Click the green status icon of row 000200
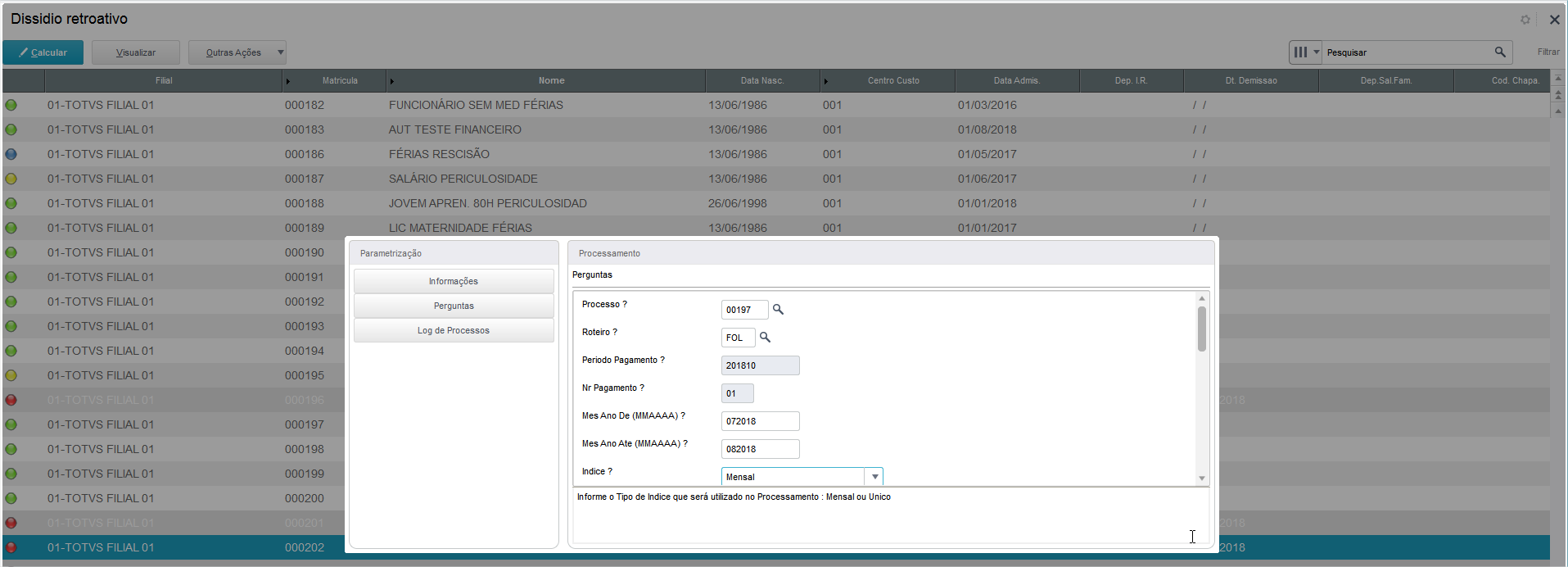 [x=11, y=498]
